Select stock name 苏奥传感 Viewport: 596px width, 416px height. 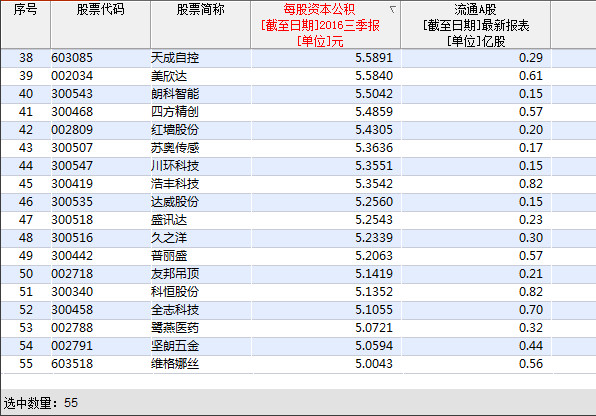coord(175,148)
